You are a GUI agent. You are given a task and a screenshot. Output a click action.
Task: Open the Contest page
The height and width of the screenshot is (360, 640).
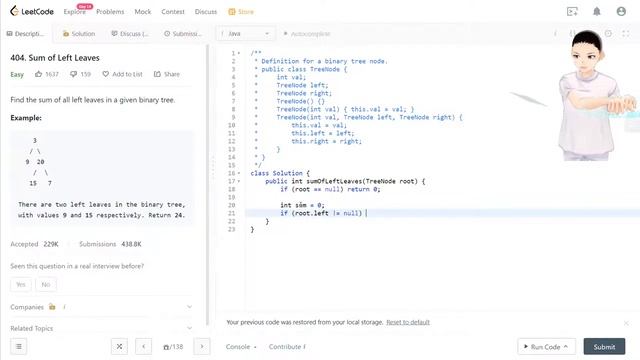click(173, 12)
